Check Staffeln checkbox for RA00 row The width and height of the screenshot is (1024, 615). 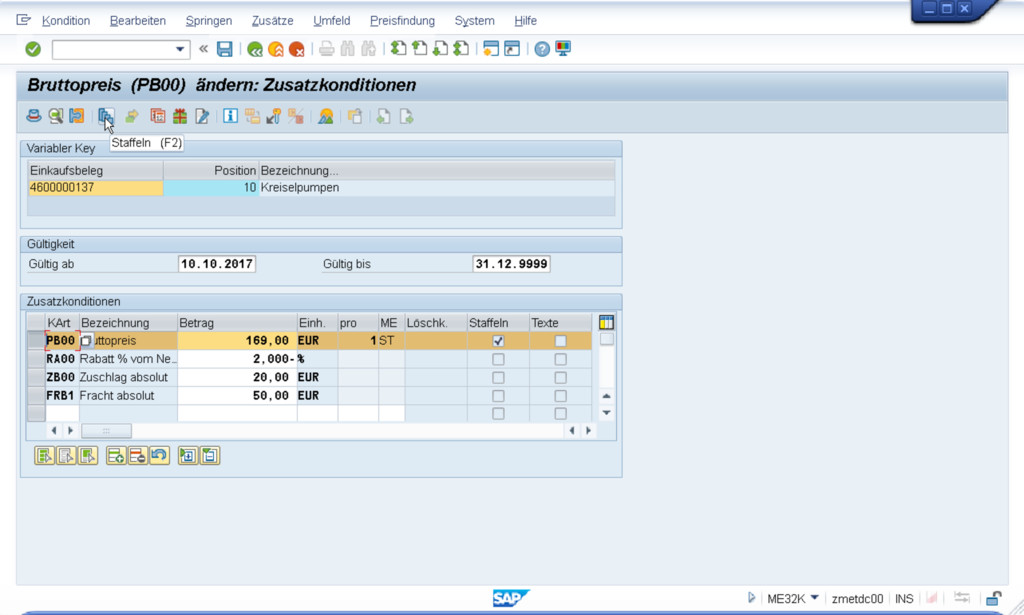pos(498,359)
